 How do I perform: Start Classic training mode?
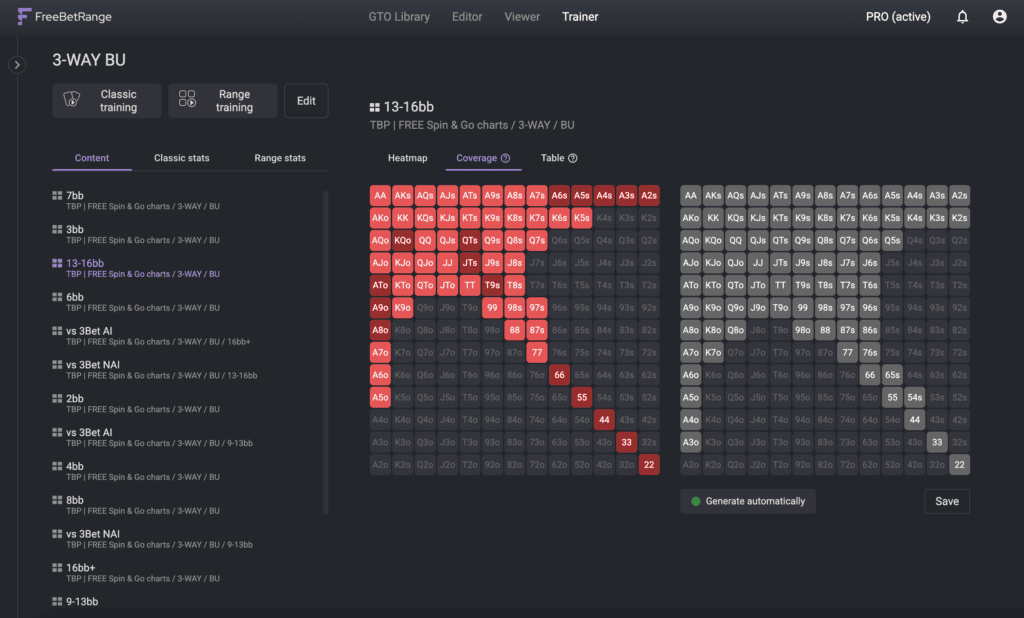coord(107,101)
